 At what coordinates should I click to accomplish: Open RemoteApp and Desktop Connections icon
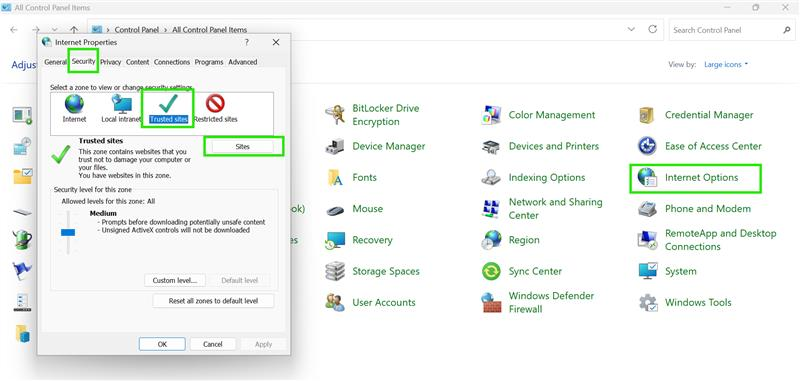(x=647, y=240)
